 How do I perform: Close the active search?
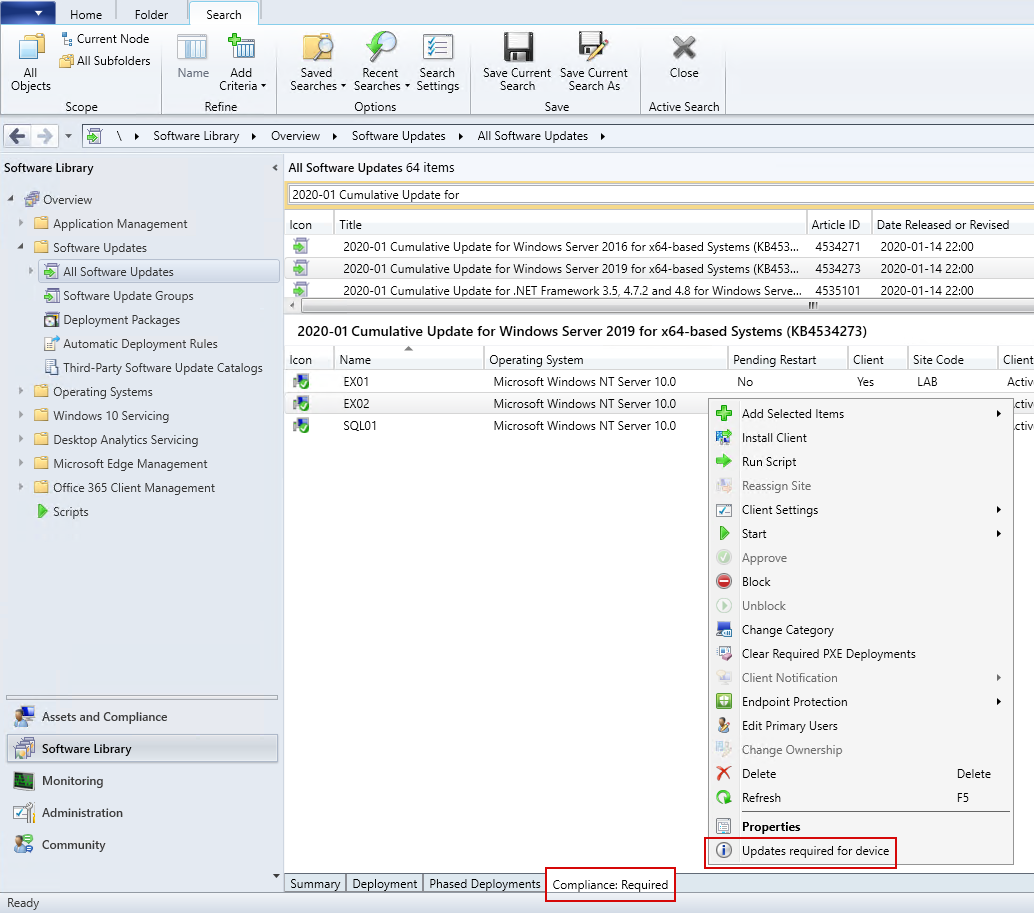pyautogui.click(x=684, y=56)
